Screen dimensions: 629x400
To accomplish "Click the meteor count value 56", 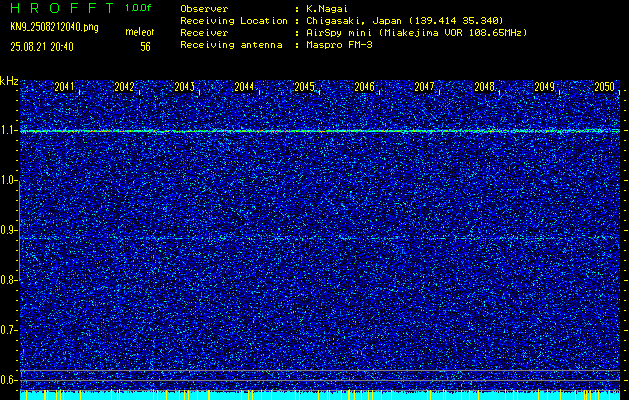I will [145, 47].
